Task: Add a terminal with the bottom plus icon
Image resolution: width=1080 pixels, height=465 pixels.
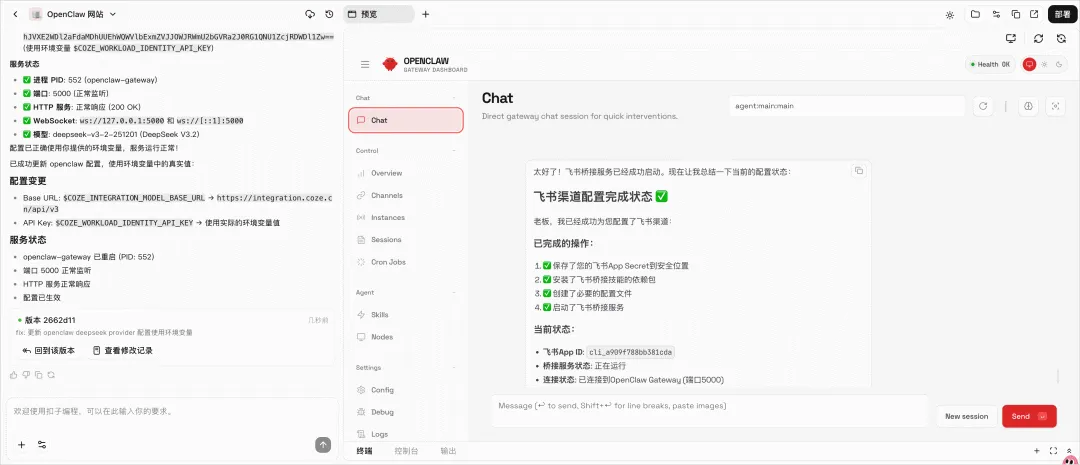Action: pyautogui.click(x=1037, y=451)
